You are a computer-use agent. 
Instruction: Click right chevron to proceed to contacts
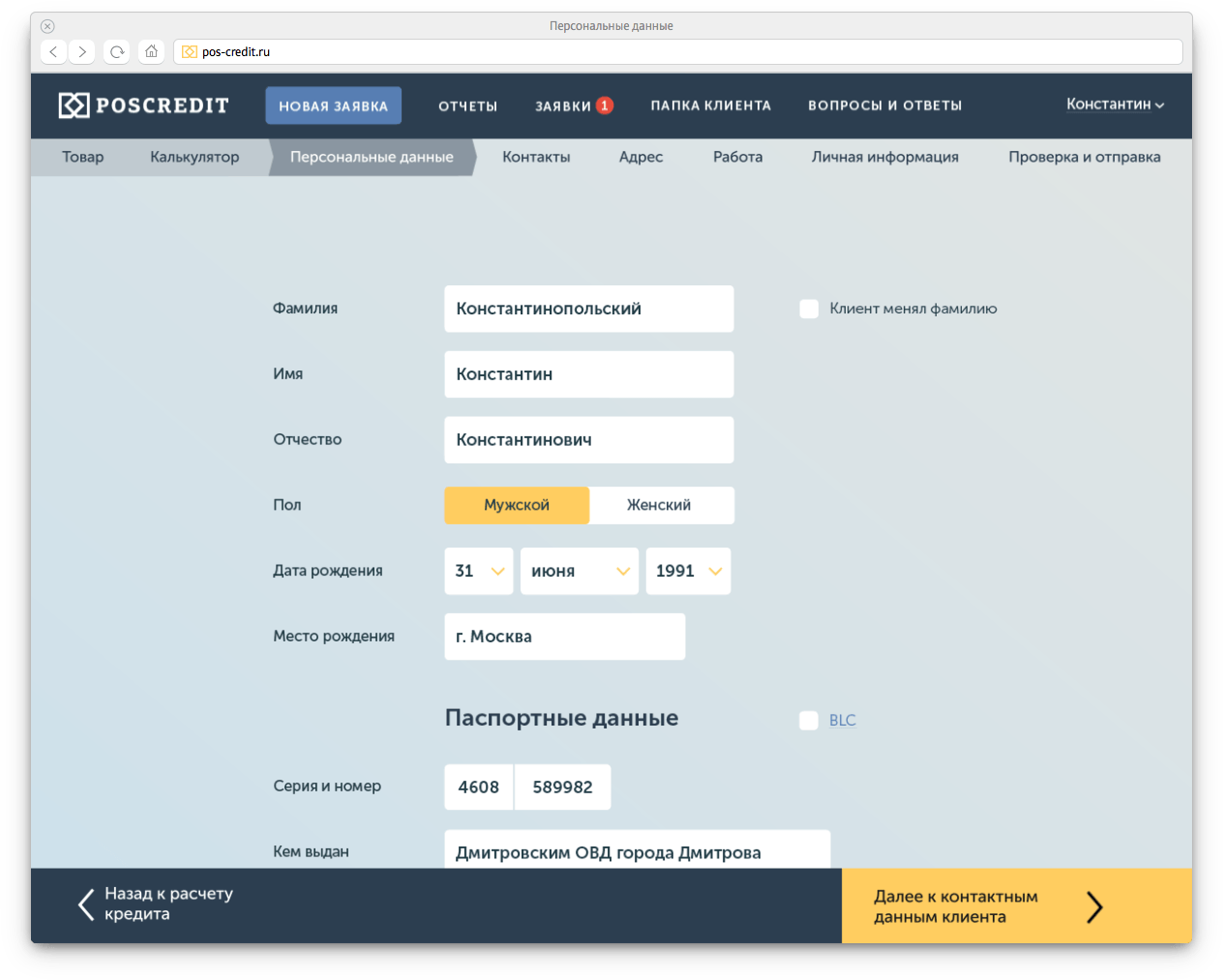point(1094,906)
